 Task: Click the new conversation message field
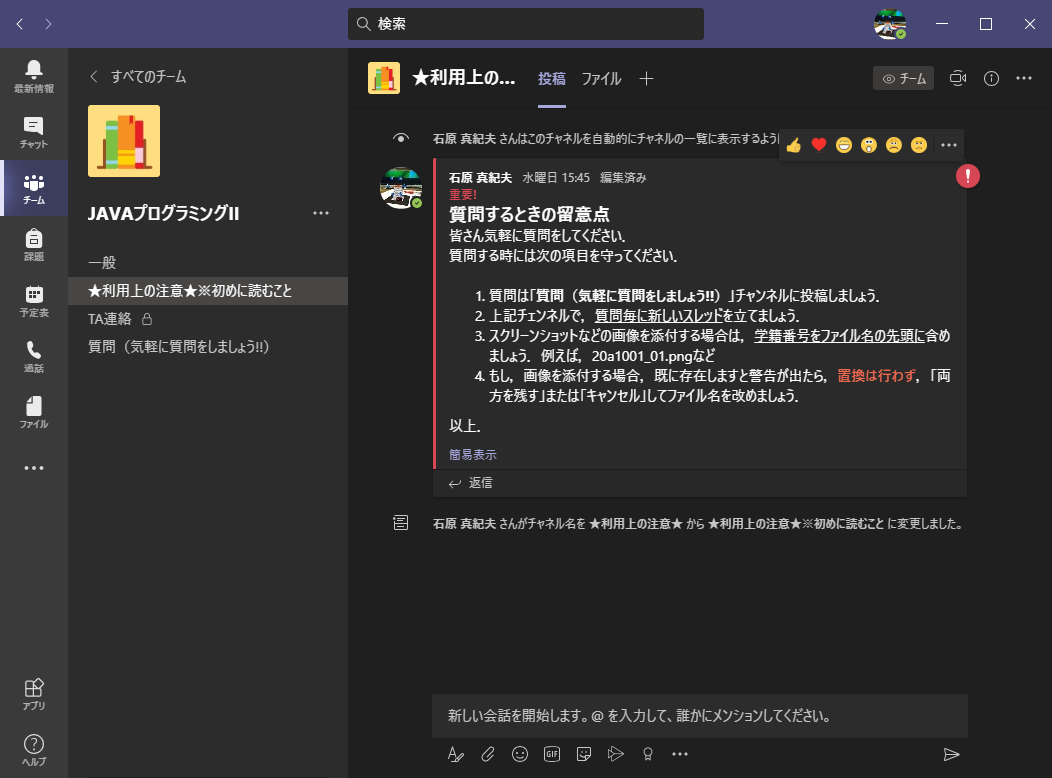click(x=699, y=716)
